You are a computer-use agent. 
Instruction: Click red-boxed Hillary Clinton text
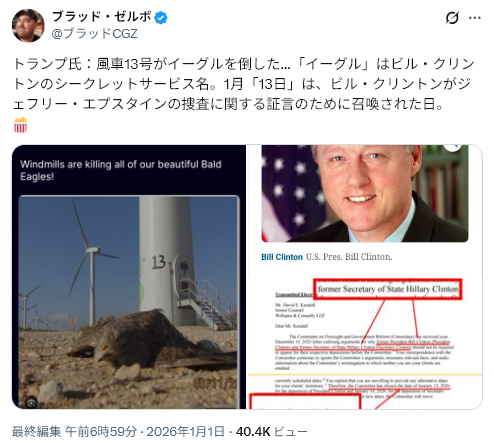[388, 289]
